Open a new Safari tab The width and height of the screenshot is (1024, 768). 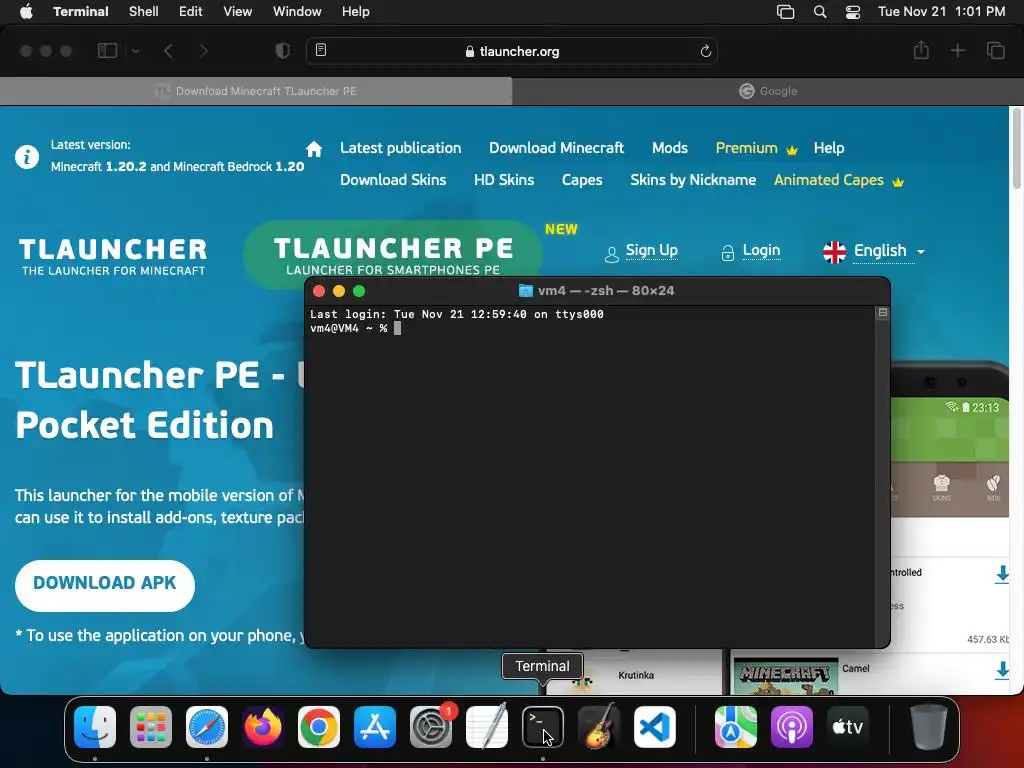pos(957,50)
